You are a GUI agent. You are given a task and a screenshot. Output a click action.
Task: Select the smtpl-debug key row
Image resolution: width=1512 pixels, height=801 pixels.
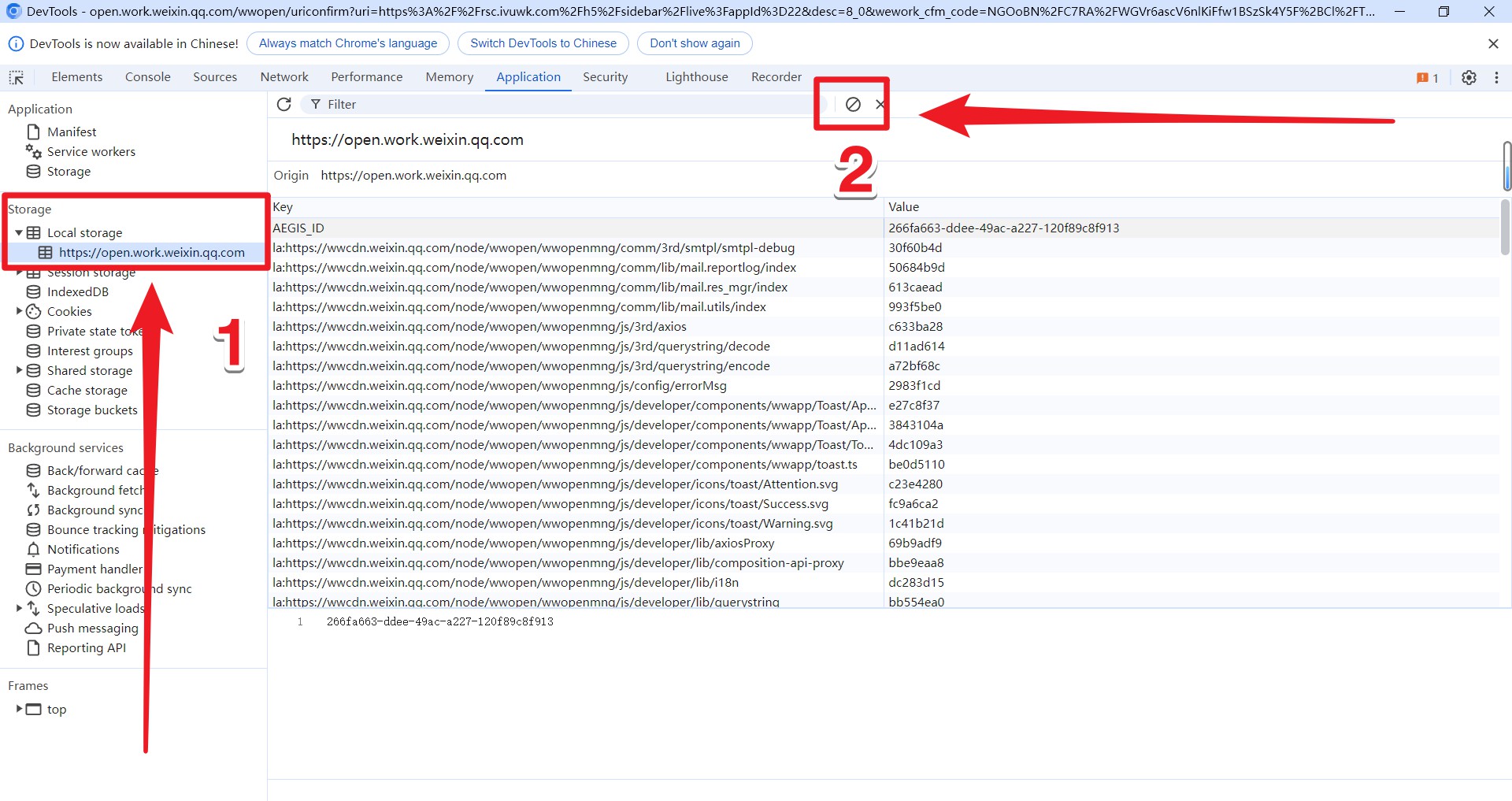884,247
